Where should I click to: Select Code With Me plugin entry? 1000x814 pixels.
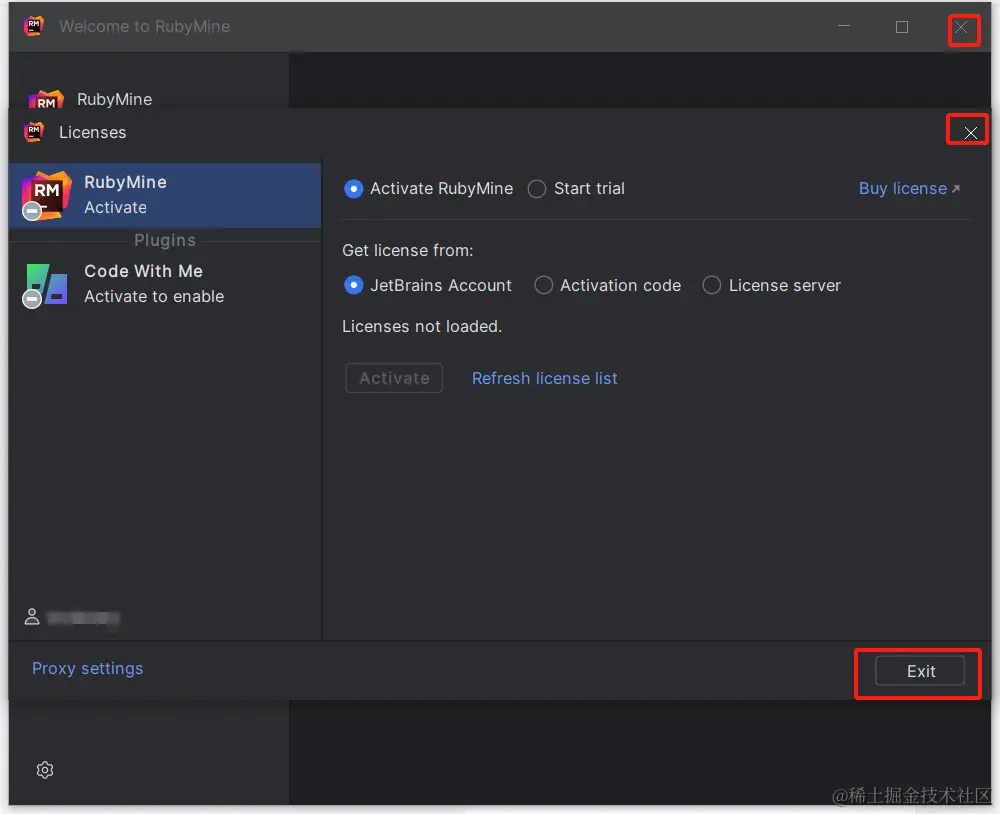tap(165, 284)
